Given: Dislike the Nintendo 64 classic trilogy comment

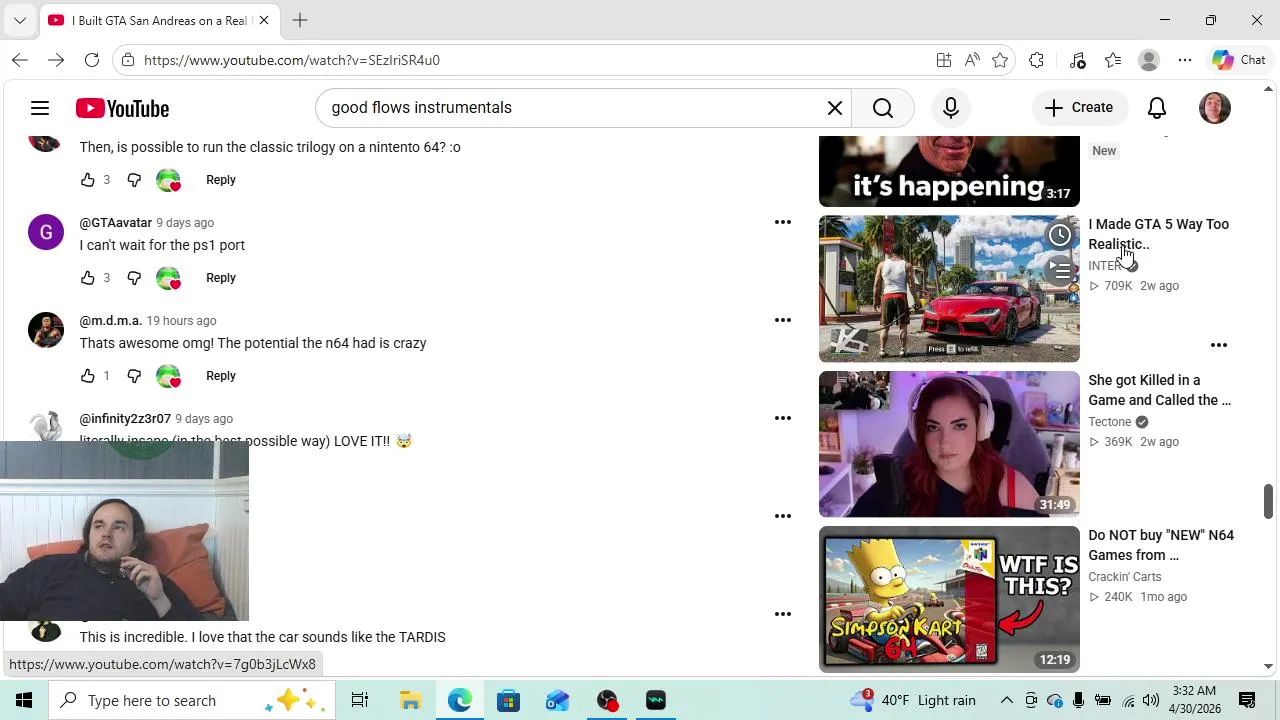Looking at the screenshot, I should (134, 180).
